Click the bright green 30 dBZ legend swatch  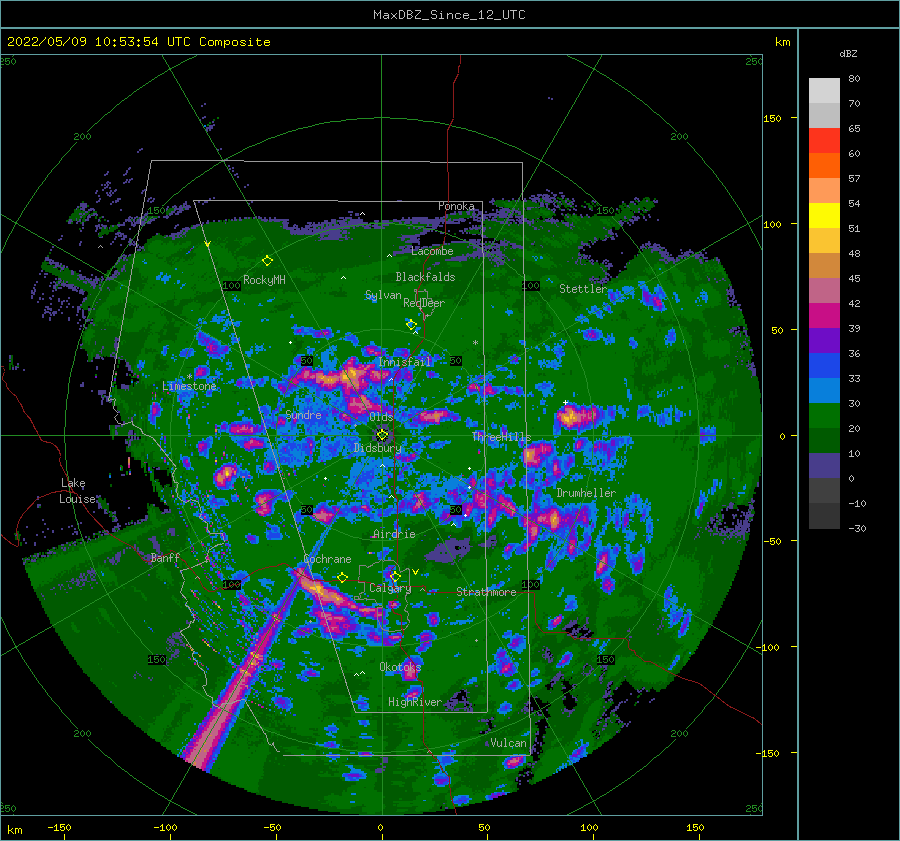[824, 416]
